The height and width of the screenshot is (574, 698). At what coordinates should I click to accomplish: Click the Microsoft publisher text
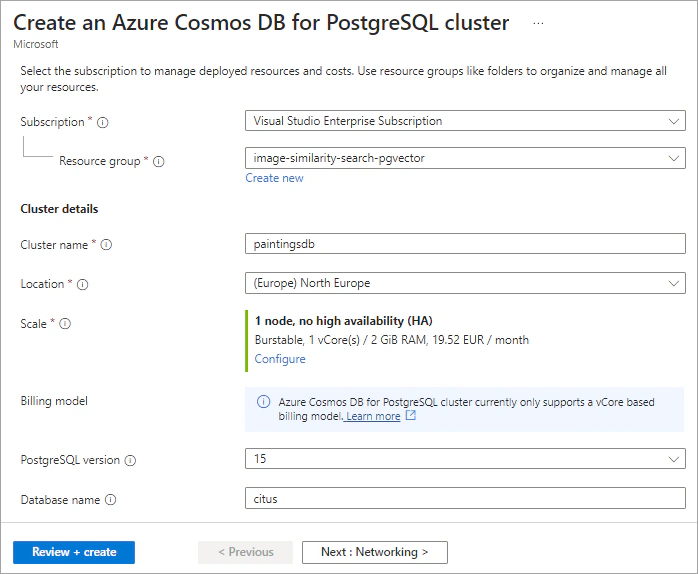(x=36, y=44)
